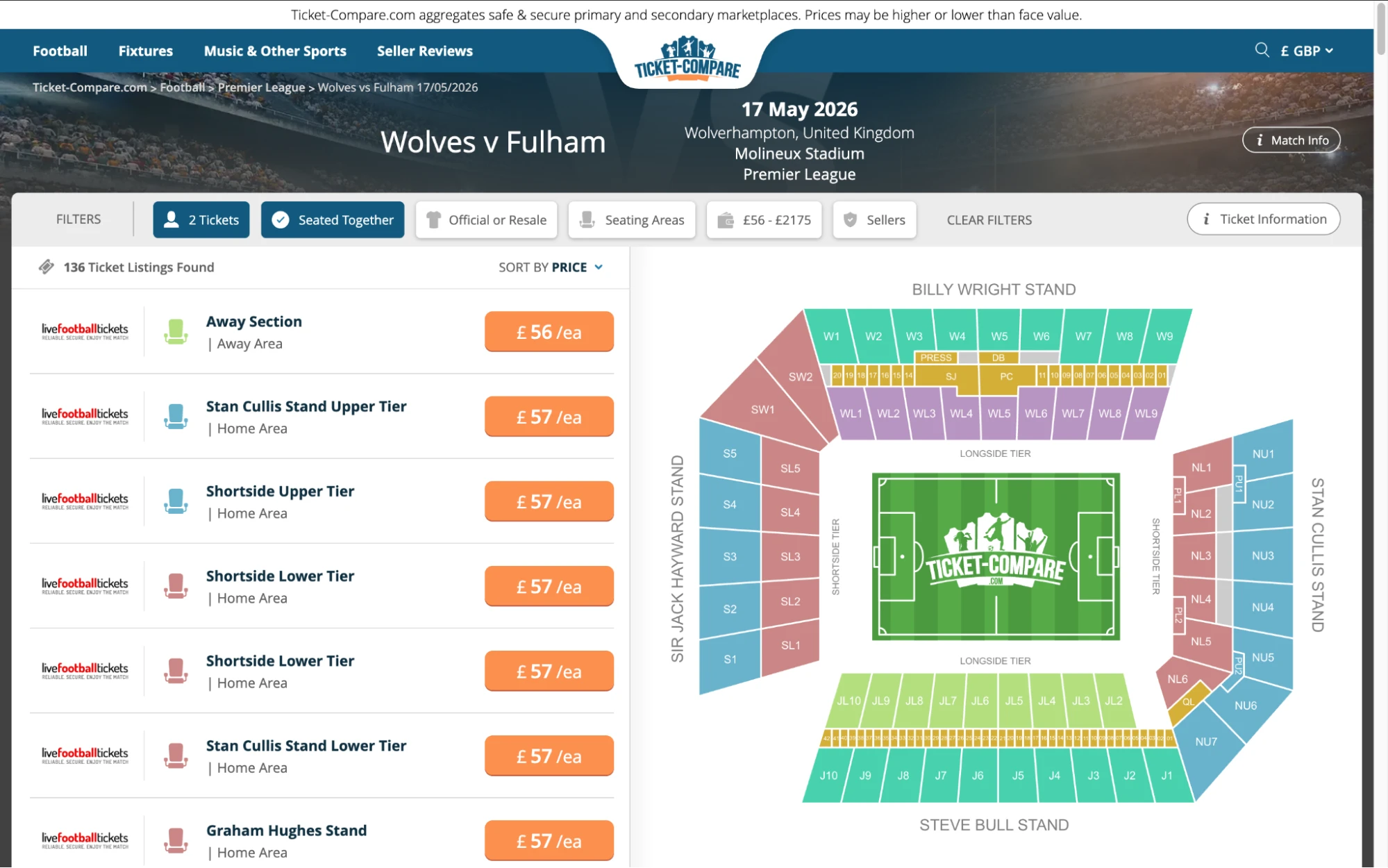This screenshot has height=868, width=1388.
Task: Toggle the 2 Tickets filter
Action: tap(201, 219)
